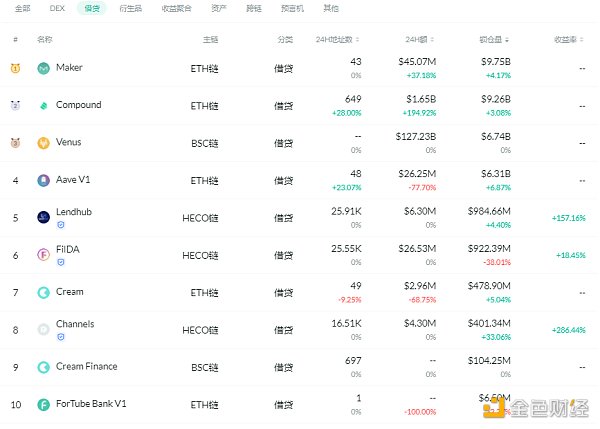The image size is (600, 429).
Task: Click Aave V1's -77.70% change
Action: click(x=422, y=188)
